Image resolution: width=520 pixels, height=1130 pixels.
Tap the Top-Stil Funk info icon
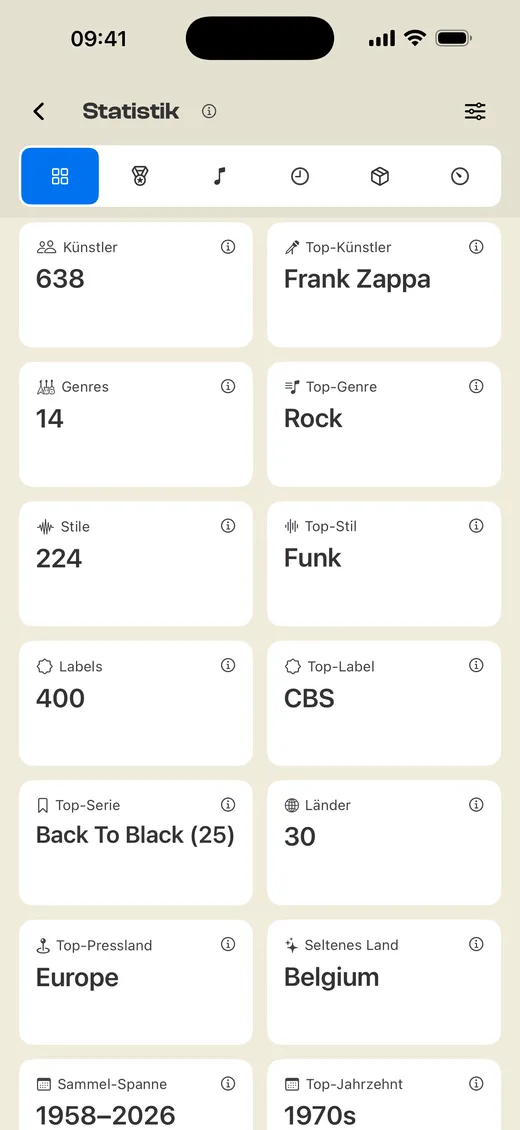(x=476, y=526)
